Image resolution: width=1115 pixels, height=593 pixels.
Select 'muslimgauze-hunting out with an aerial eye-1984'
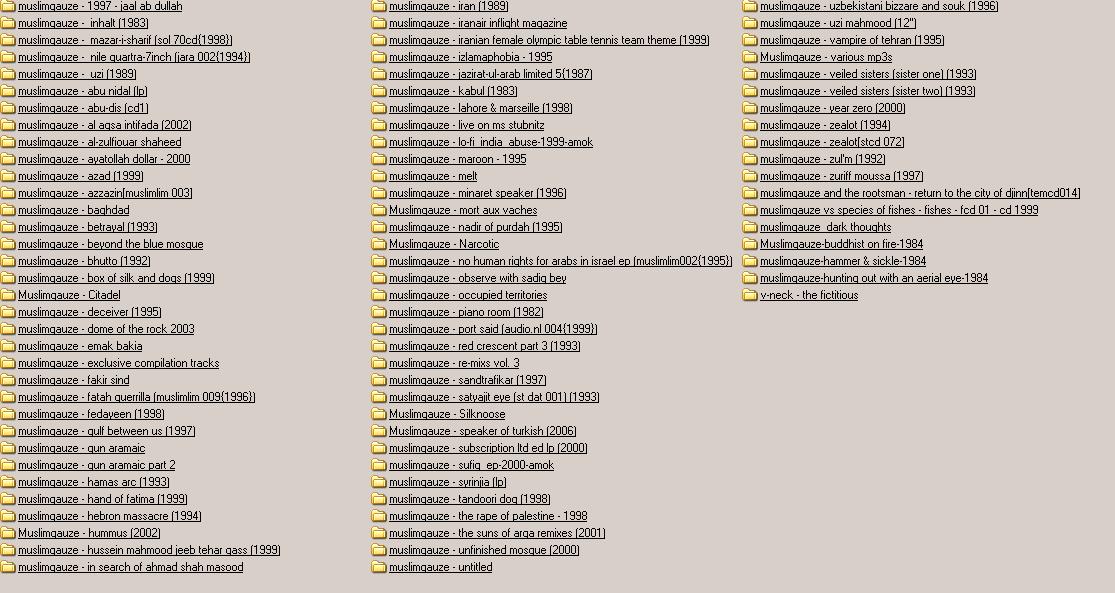point(874,278)
